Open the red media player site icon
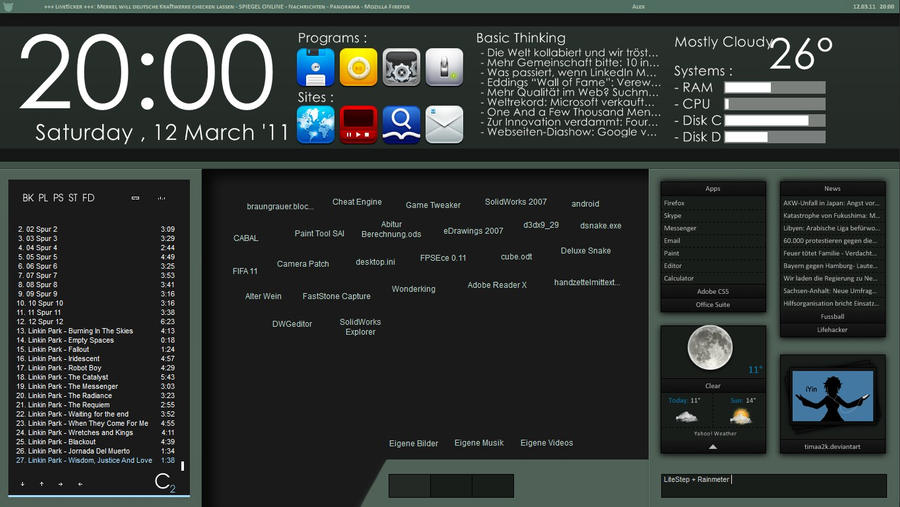 click(358, 125)
